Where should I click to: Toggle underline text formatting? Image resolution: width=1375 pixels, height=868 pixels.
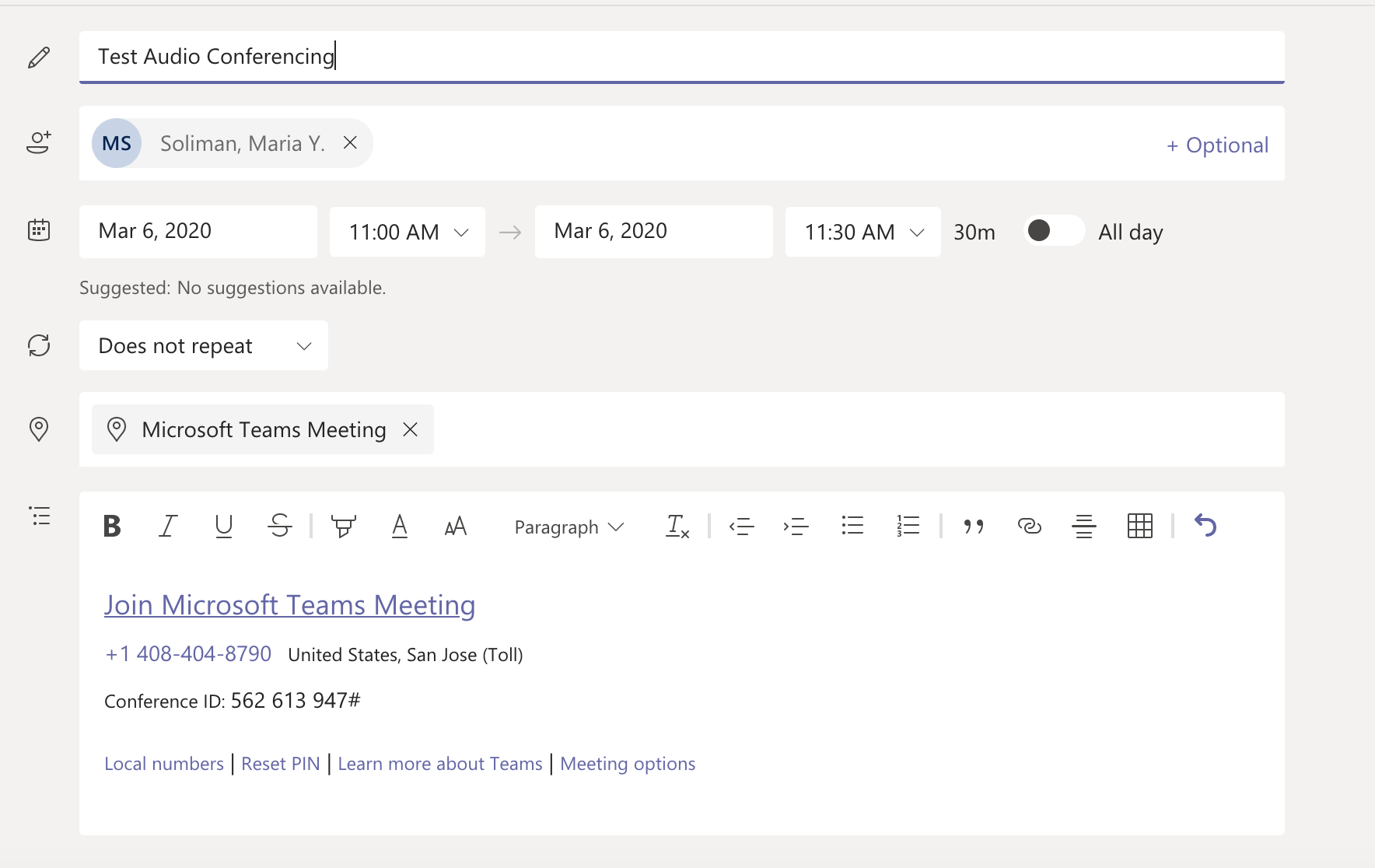pyautogui.click(x=224, y=527)
